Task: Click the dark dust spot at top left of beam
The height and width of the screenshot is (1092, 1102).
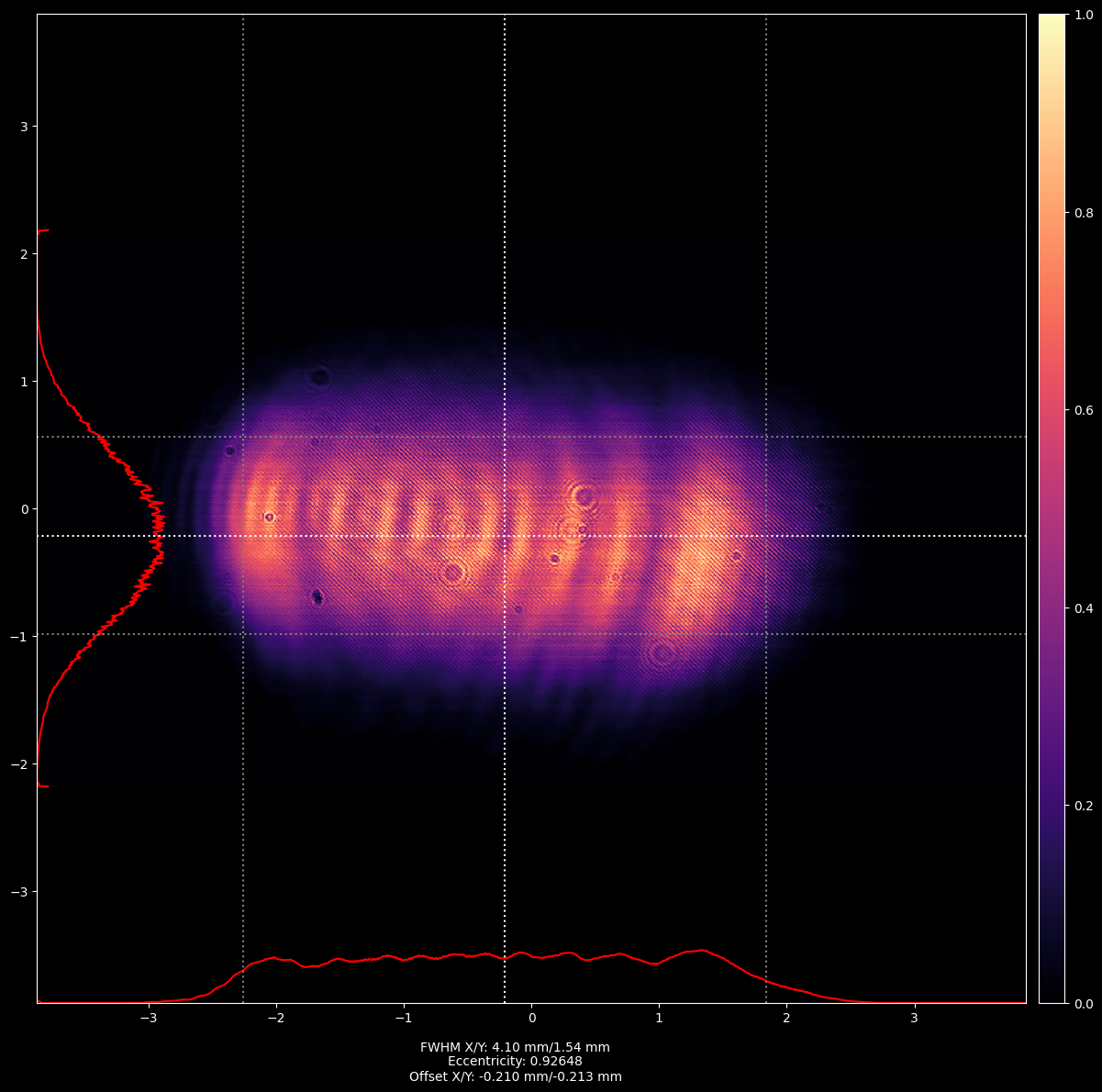Action: pyautogui.click(x=319, y=376)
